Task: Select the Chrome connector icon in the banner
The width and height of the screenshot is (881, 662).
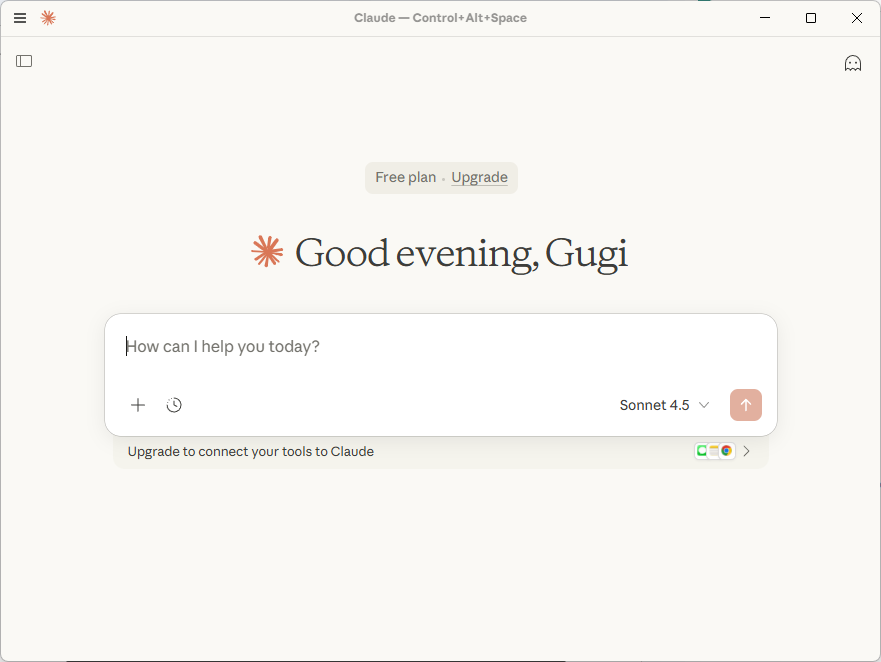Action: pos(726,450)
